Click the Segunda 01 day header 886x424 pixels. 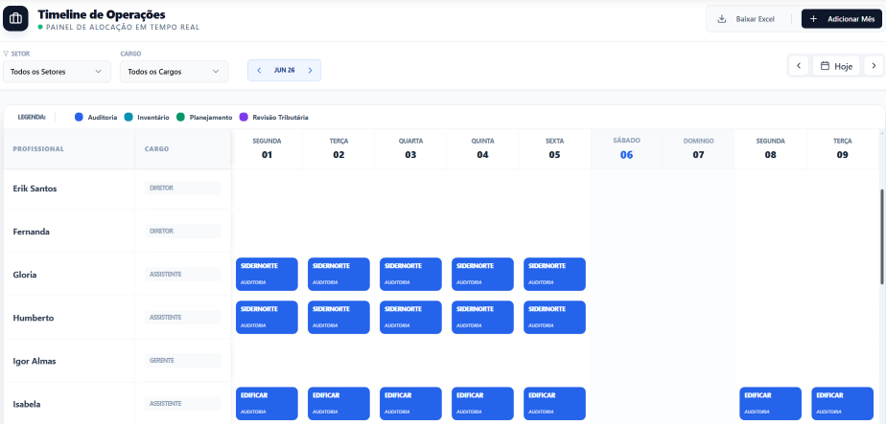(x=267, y=149)
